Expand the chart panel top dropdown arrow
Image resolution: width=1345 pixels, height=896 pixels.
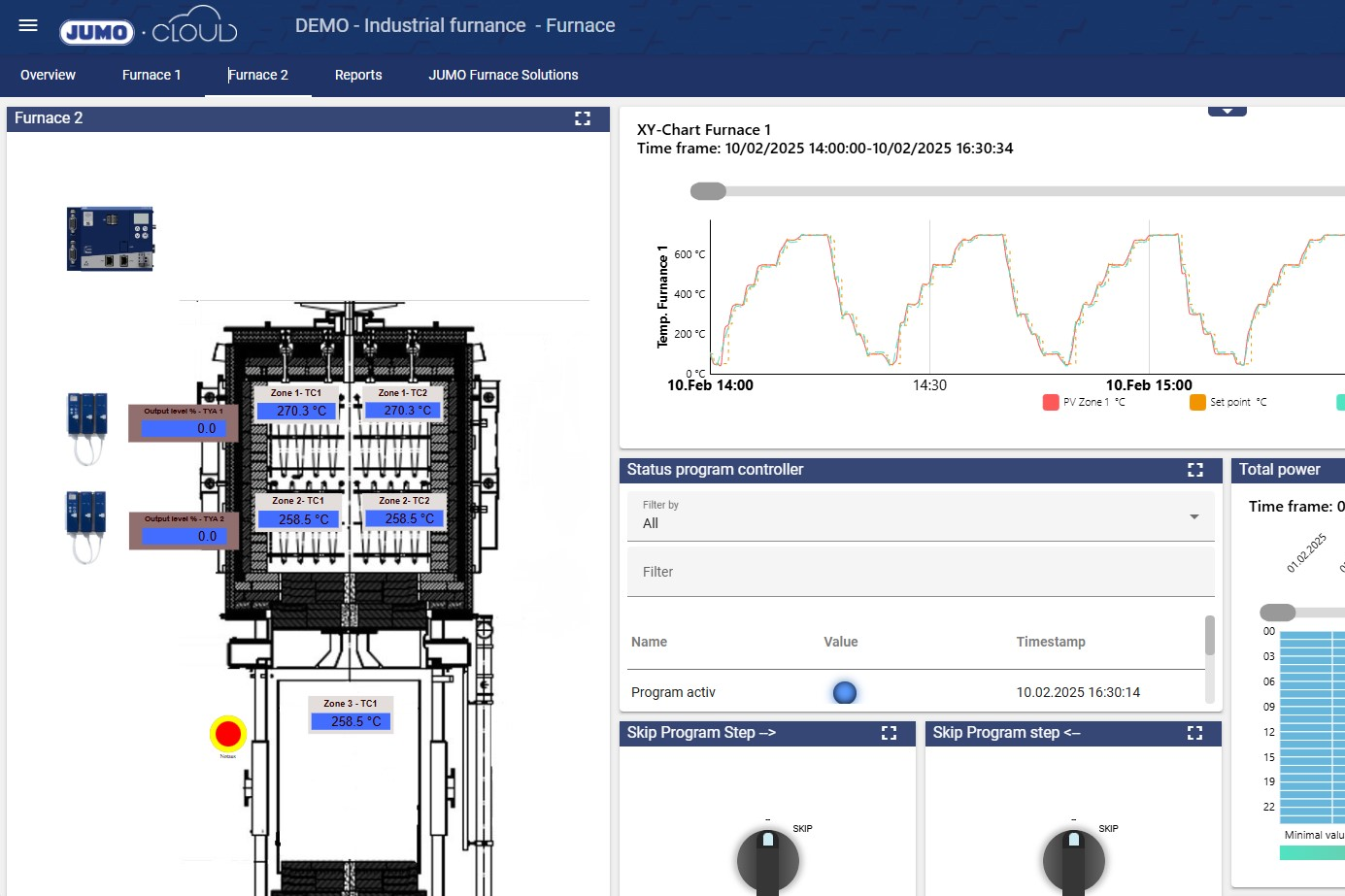coord(1227,112)
